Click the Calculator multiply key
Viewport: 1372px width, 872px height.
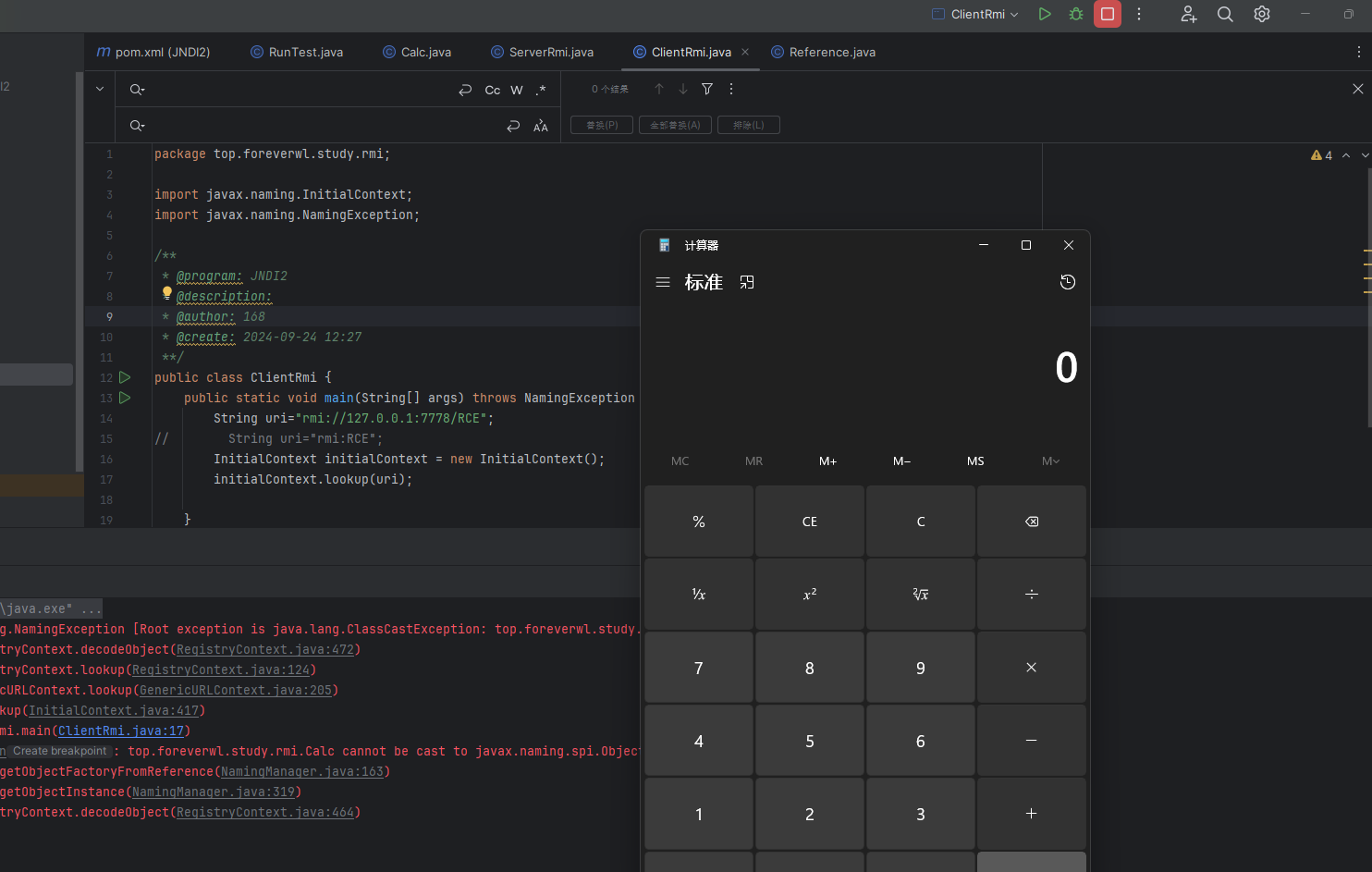1032,668
